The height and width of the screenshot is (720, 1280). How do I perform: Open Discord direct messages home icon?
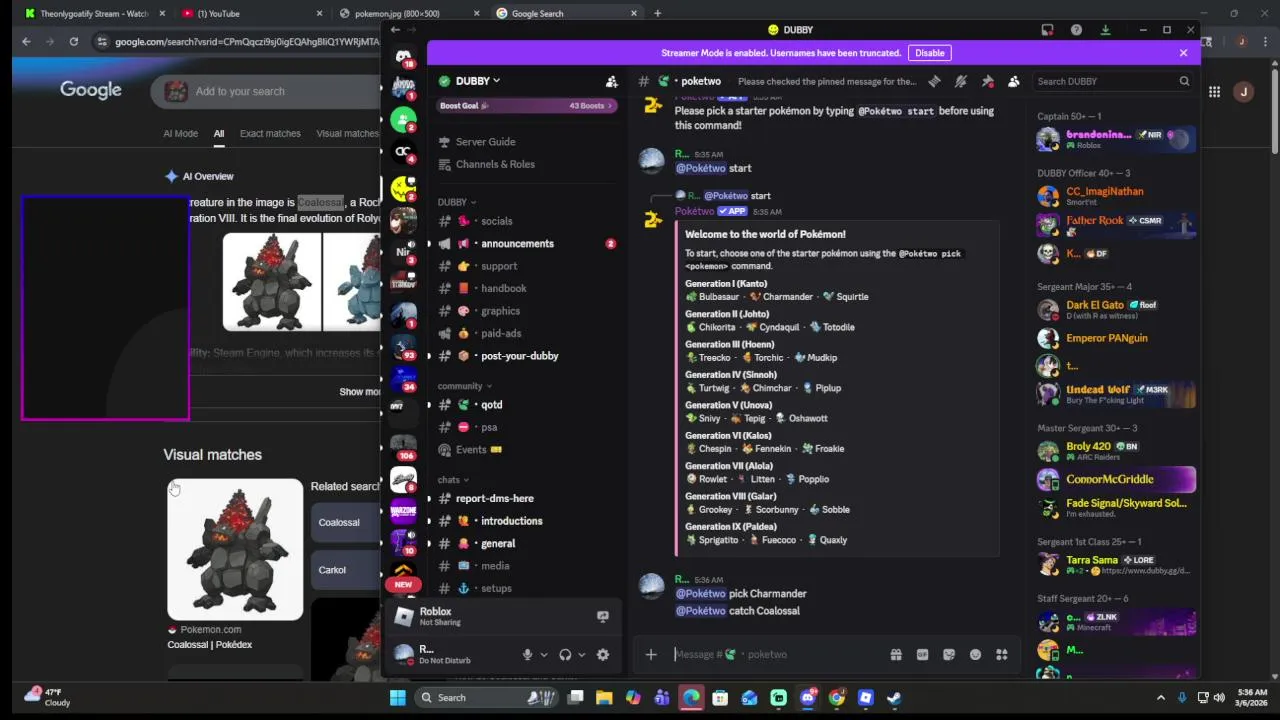403,57
